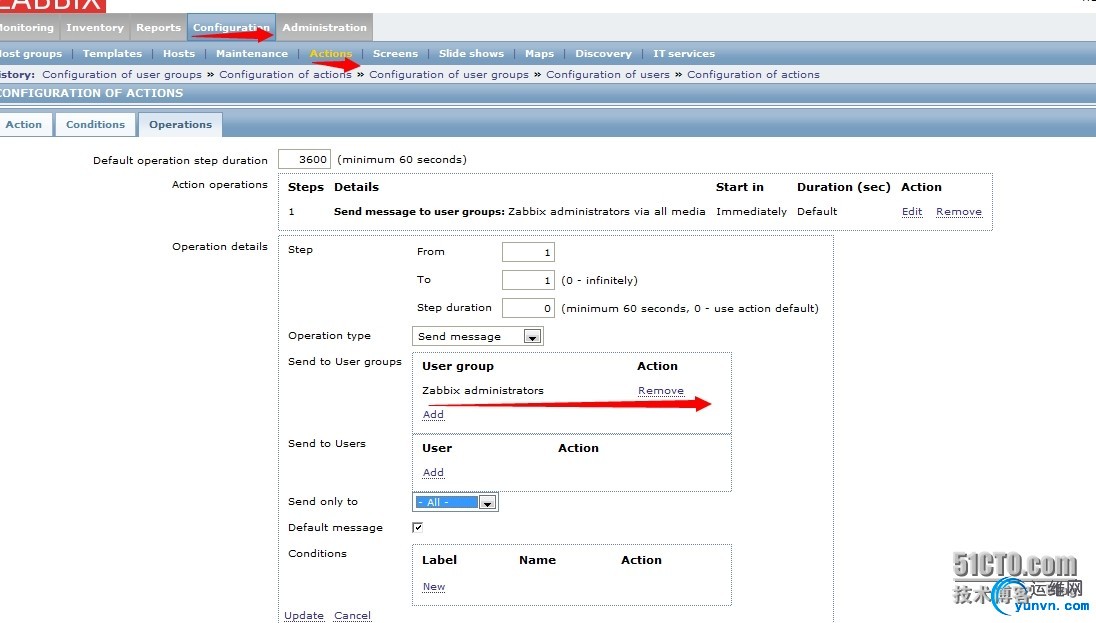Go to Maps submenu
This screenshot has width=1096, height=623.
pos(539,53)
